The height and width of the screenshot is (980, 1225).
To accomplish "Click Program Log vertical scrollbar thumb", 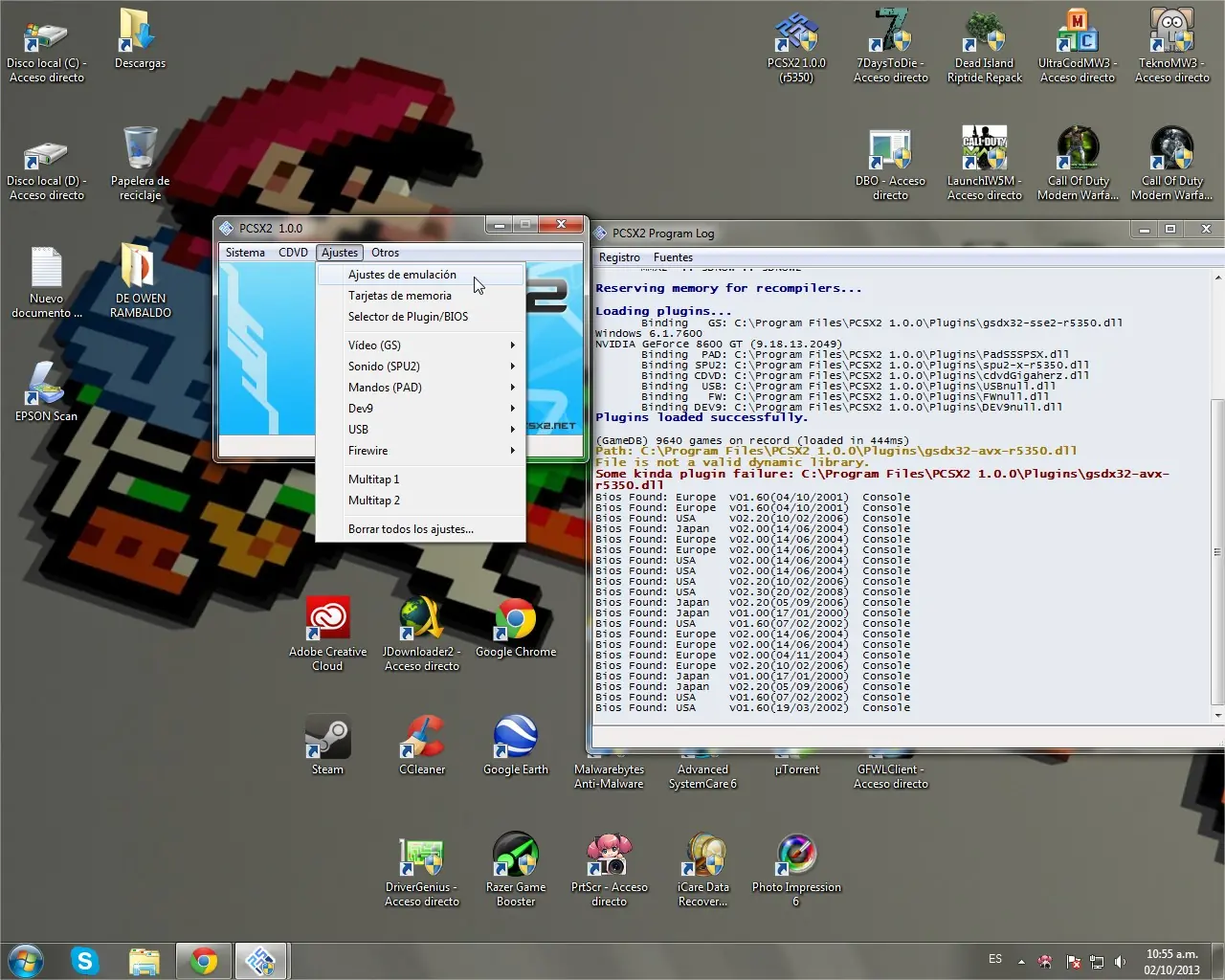I will pyautogui.click(x=1217, y=551).
